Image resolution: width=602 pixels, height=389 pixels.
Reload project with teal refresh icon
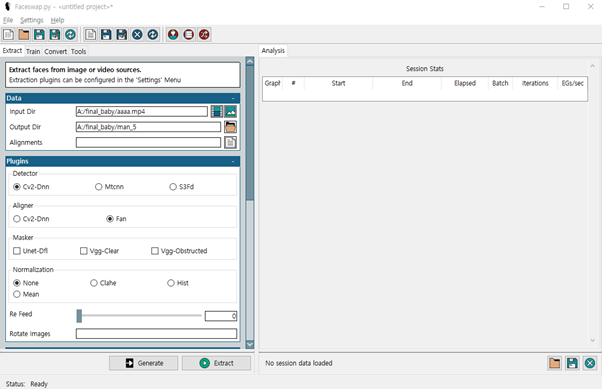tap(70, 35)
